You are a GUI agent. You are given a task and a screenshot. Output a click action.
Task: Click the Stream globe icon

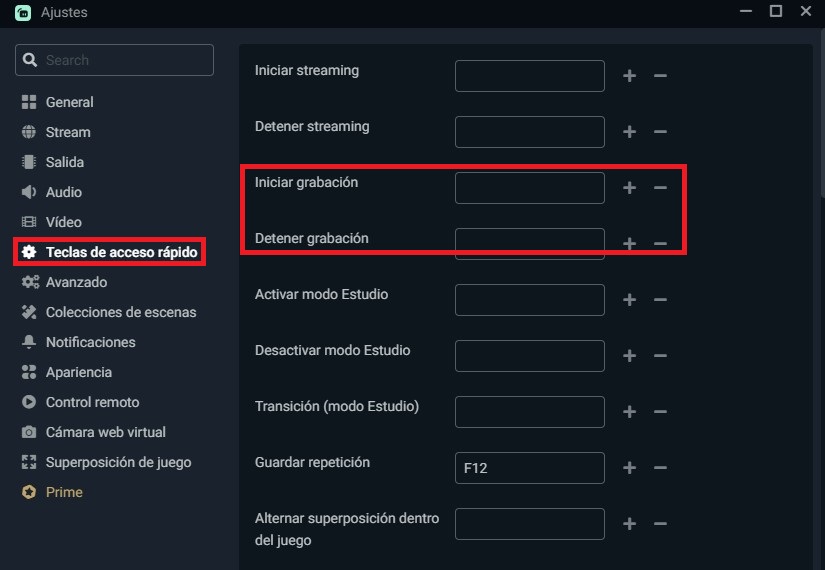pyautogui.click(x=29, y=132)
